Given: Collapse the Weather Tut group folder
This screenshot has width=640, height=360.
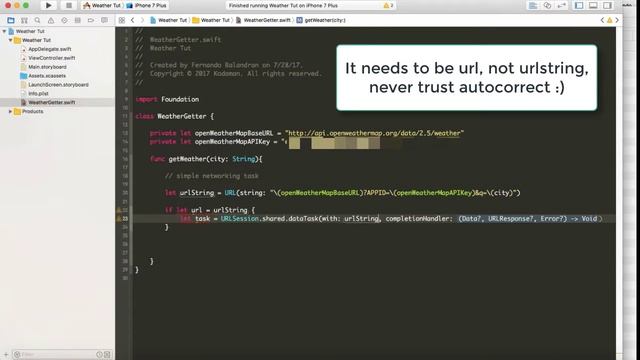Looking at the screenshot, I should 10,40.
